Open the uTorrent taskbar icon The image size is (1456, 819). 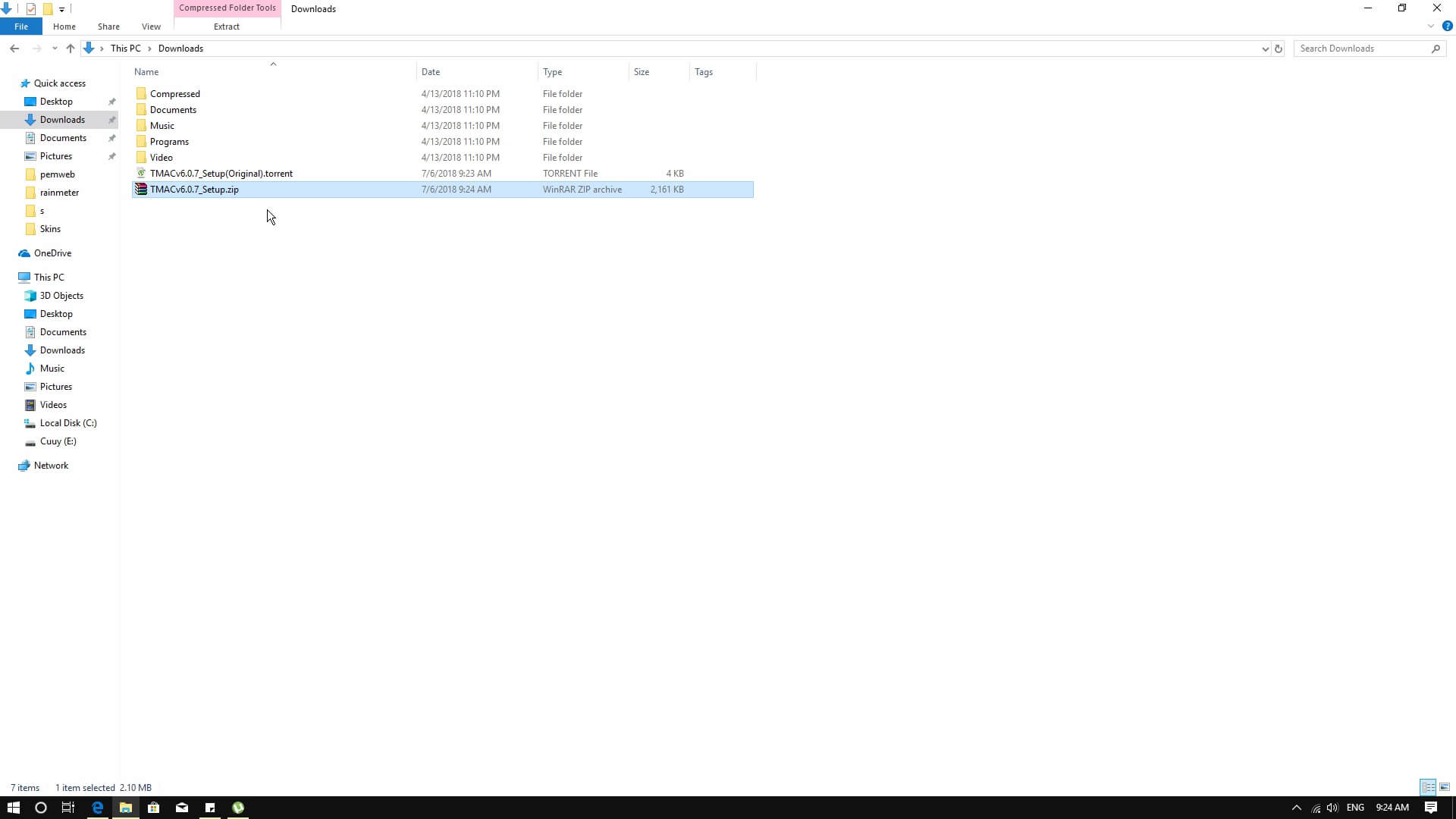coord(238,808)
